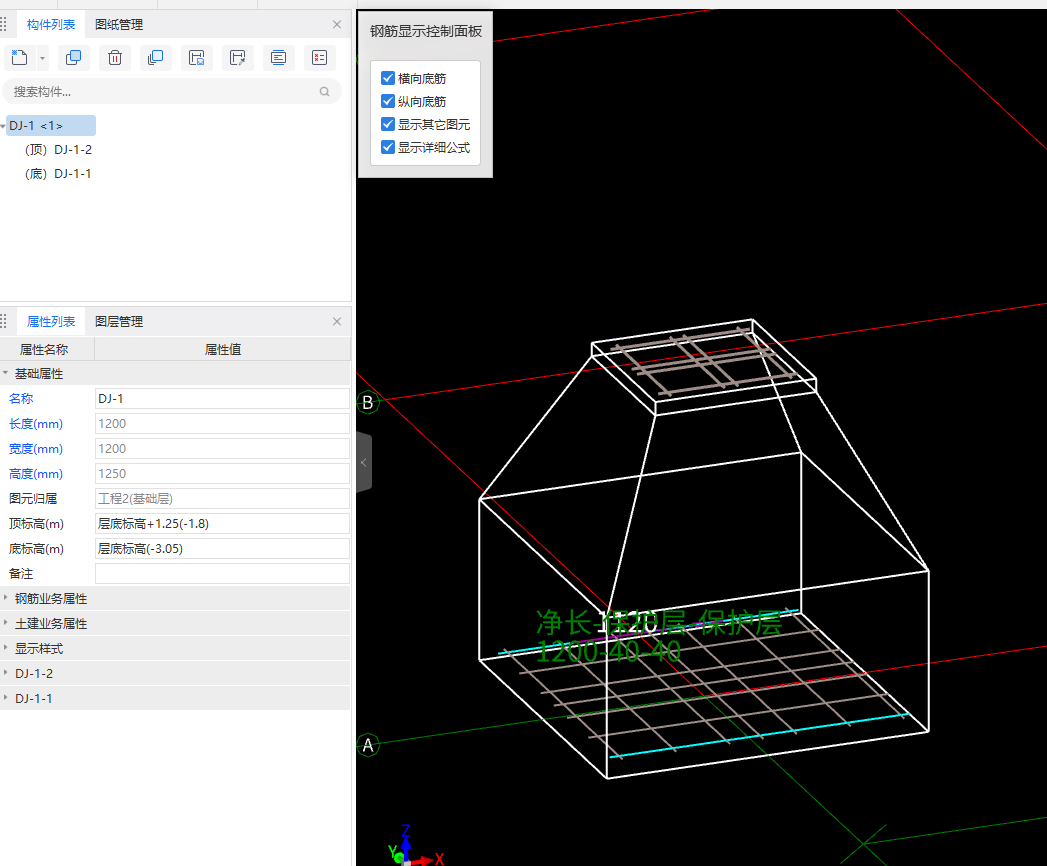Click the axis label A circle
Image resolution: width=1047 pixels, height=866 pixels.
(x=368, y=745)
